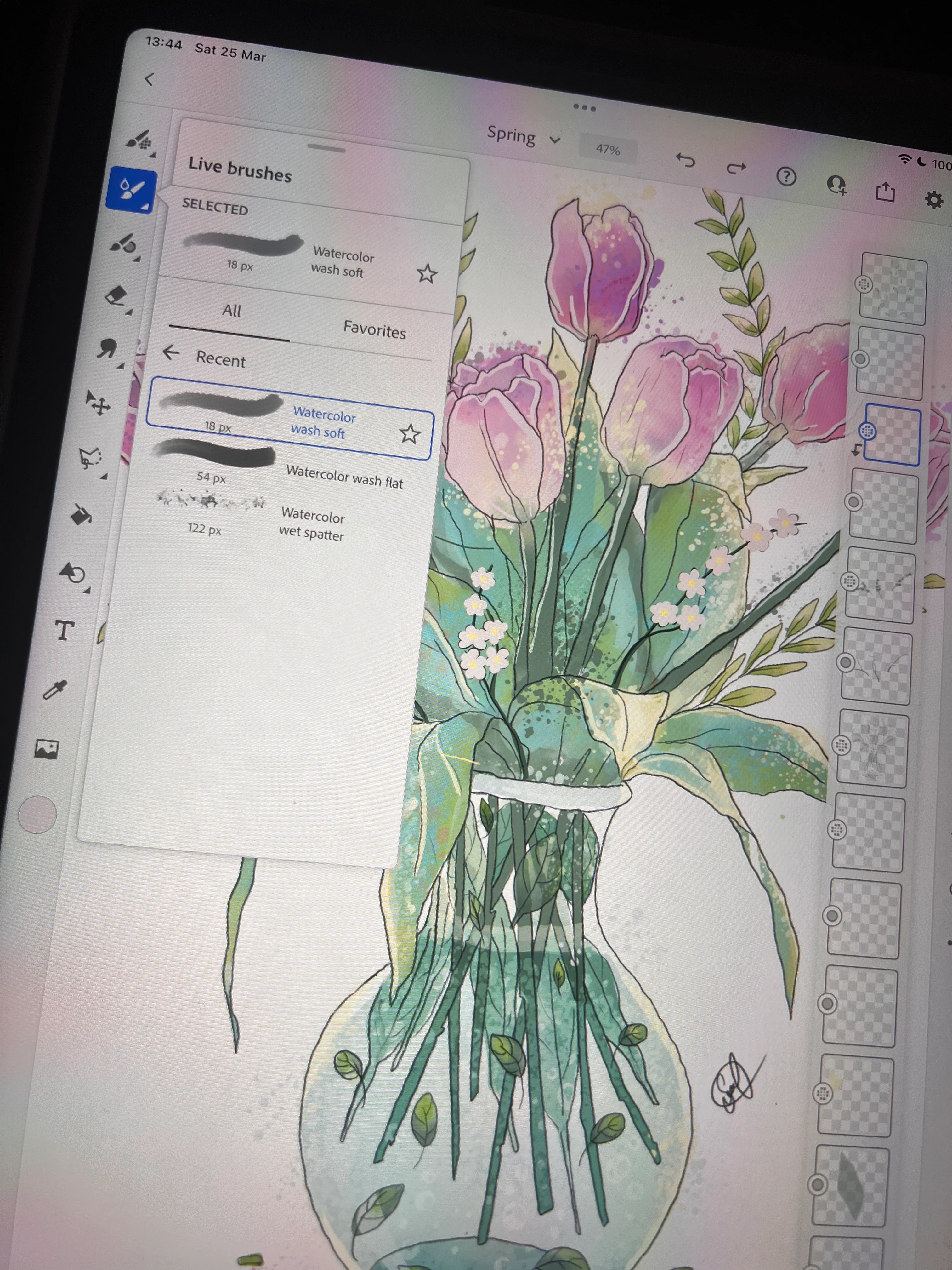Toggle visibility of the top layer
The width and height of the screenshot is (952, 1270).
tap(864, 283)
